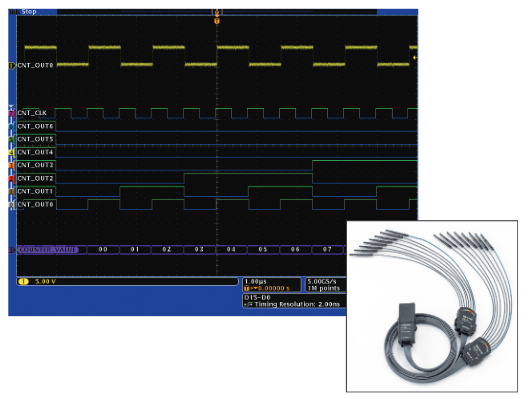Select the yellow channel 1 badge beside analog CNT_OUT0
This screenshot has height=399, width=528.
[12, 65]
